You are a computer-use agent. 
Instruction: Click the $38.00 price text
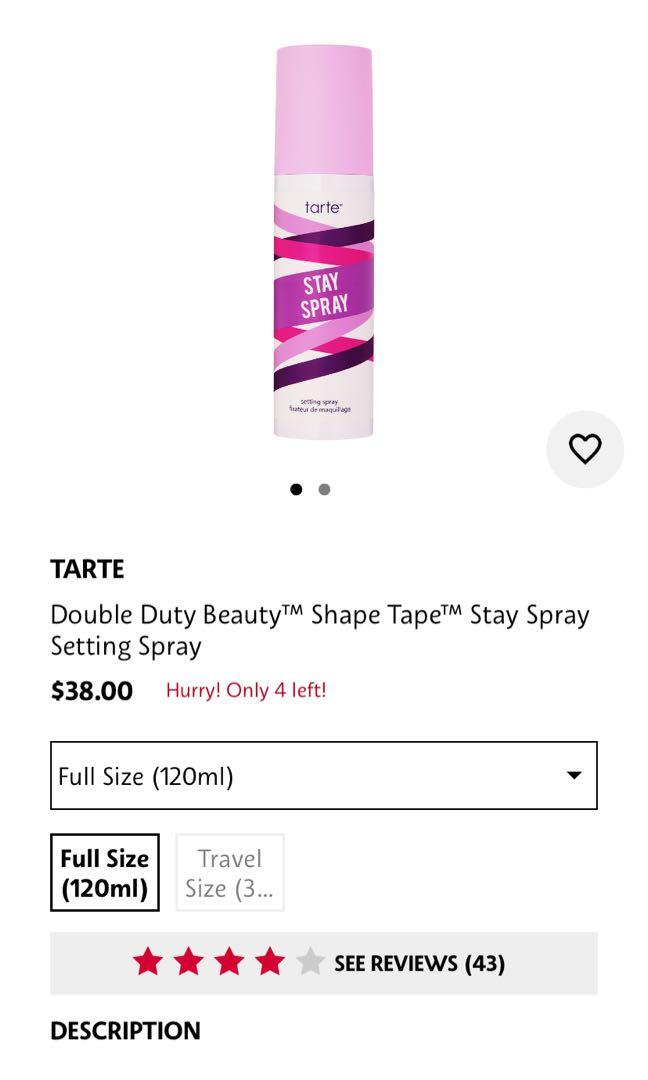pyautogui.click(x=90, y=691)
